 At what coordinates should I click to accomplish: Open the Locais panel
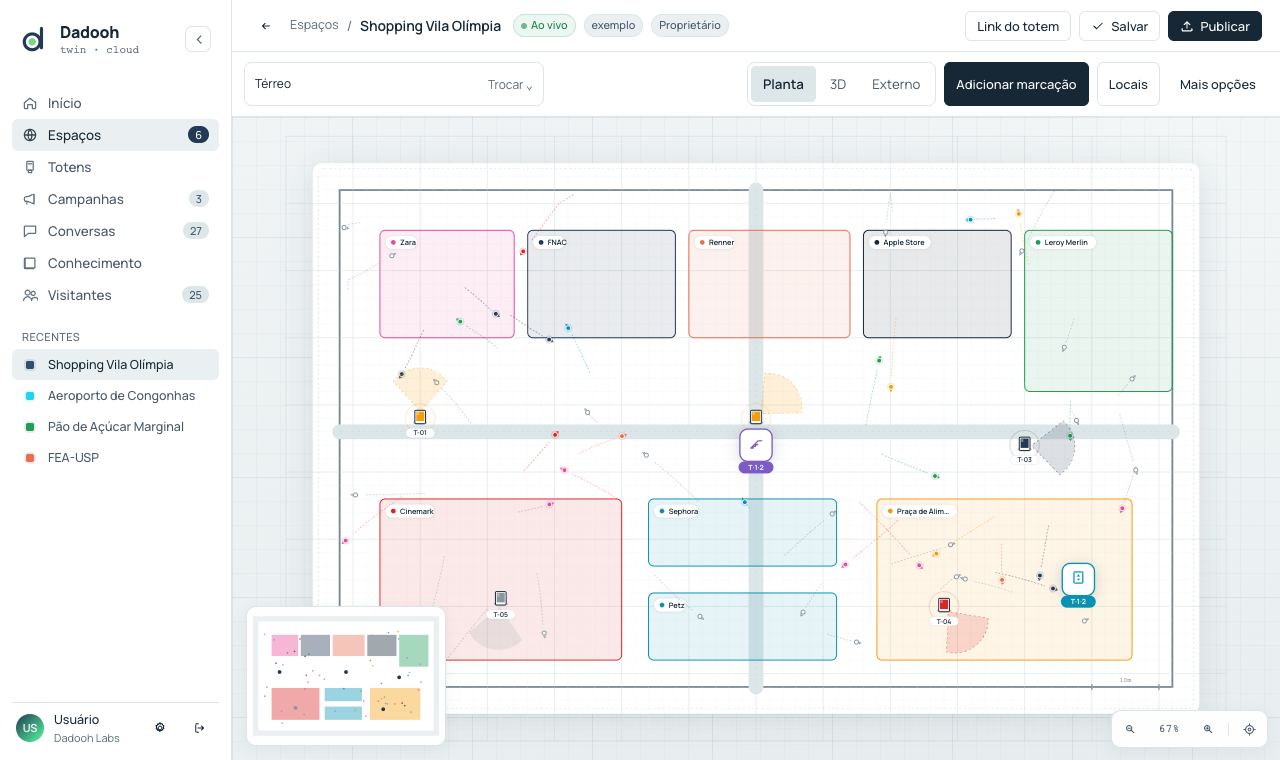[x=1128, y=84]
